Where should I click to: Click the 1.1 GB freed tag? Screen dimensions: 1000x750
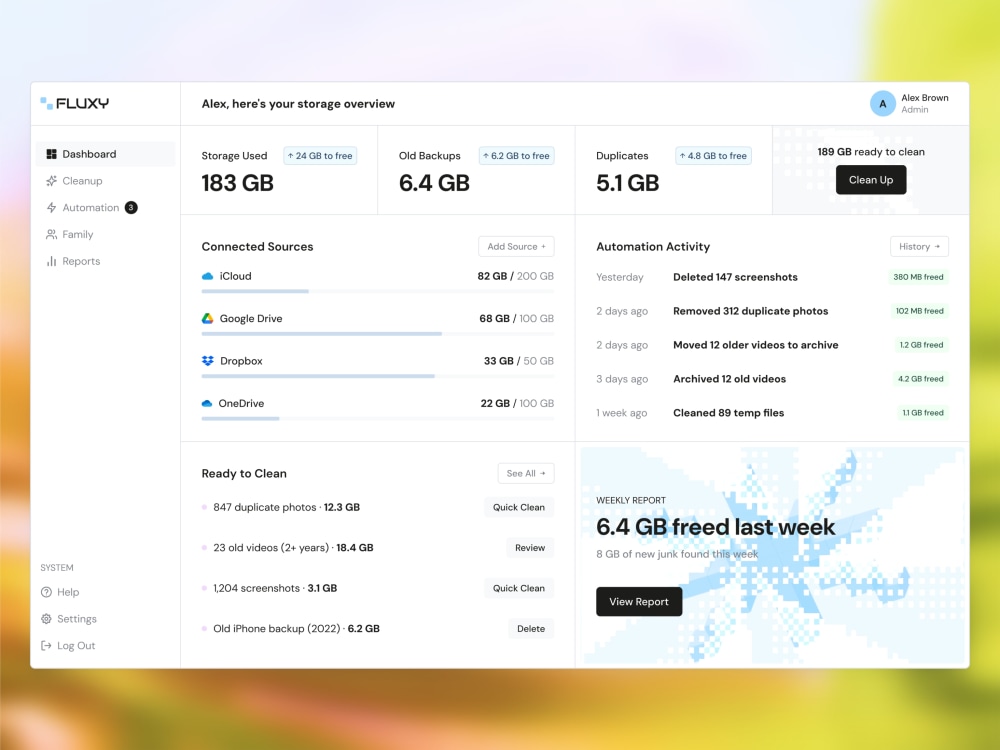[922, 413]
